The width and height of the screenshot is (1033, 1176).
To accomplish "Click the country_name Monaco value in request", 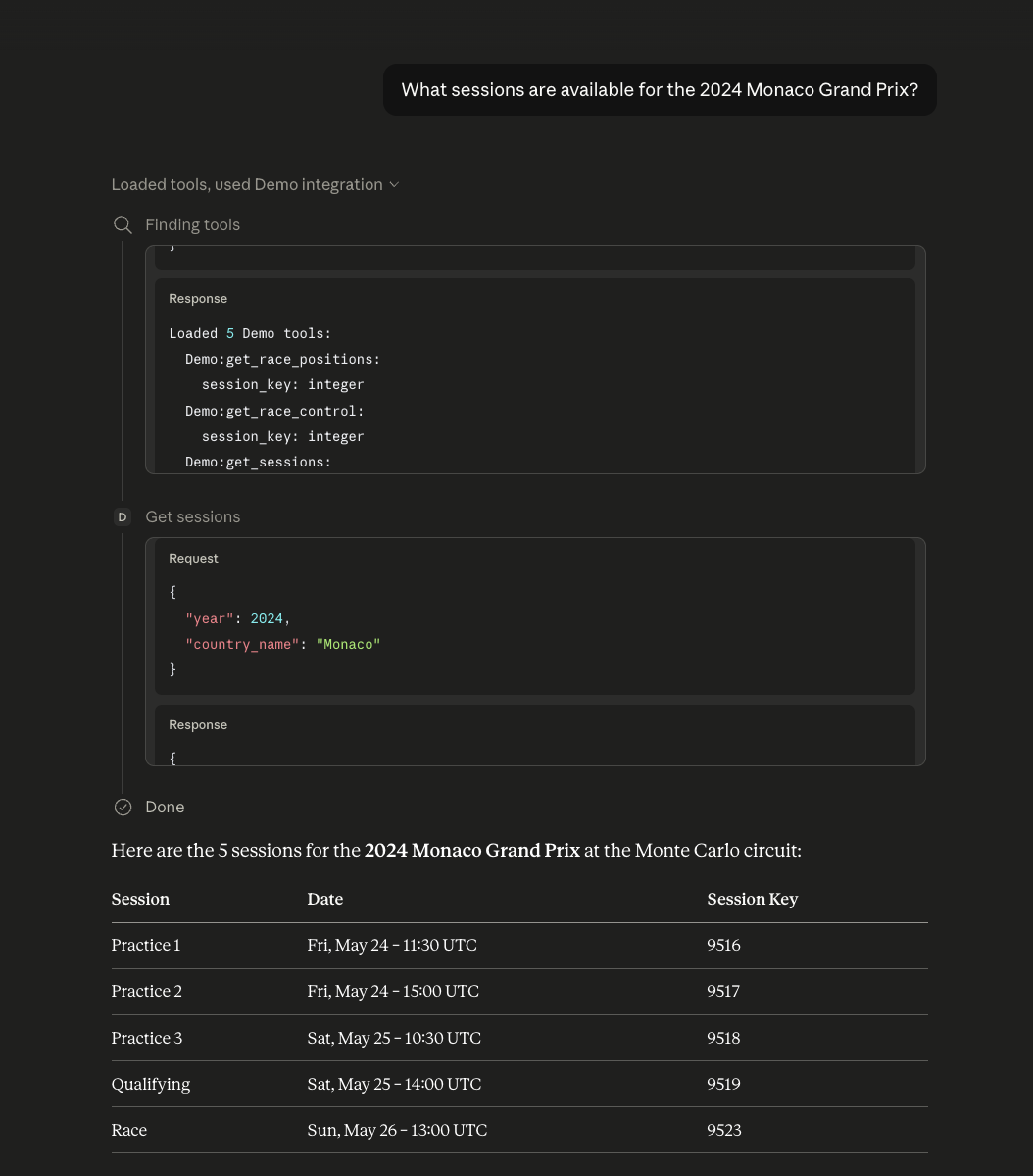I will [348, 644].
